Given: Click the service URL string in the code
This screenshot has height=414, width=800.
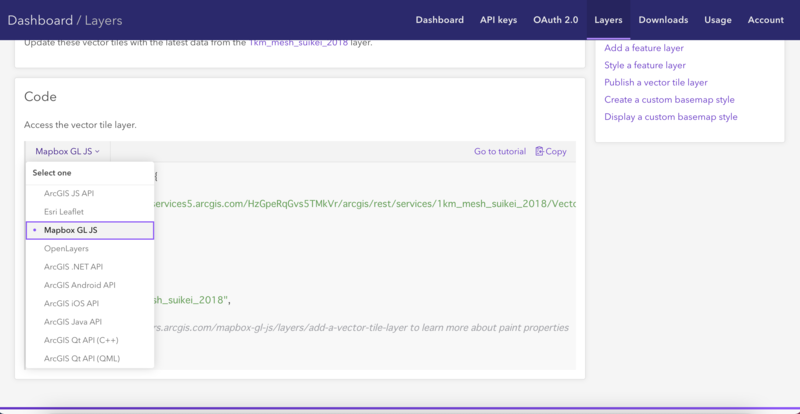Looking at the screenshot, I should click(364, 204).
